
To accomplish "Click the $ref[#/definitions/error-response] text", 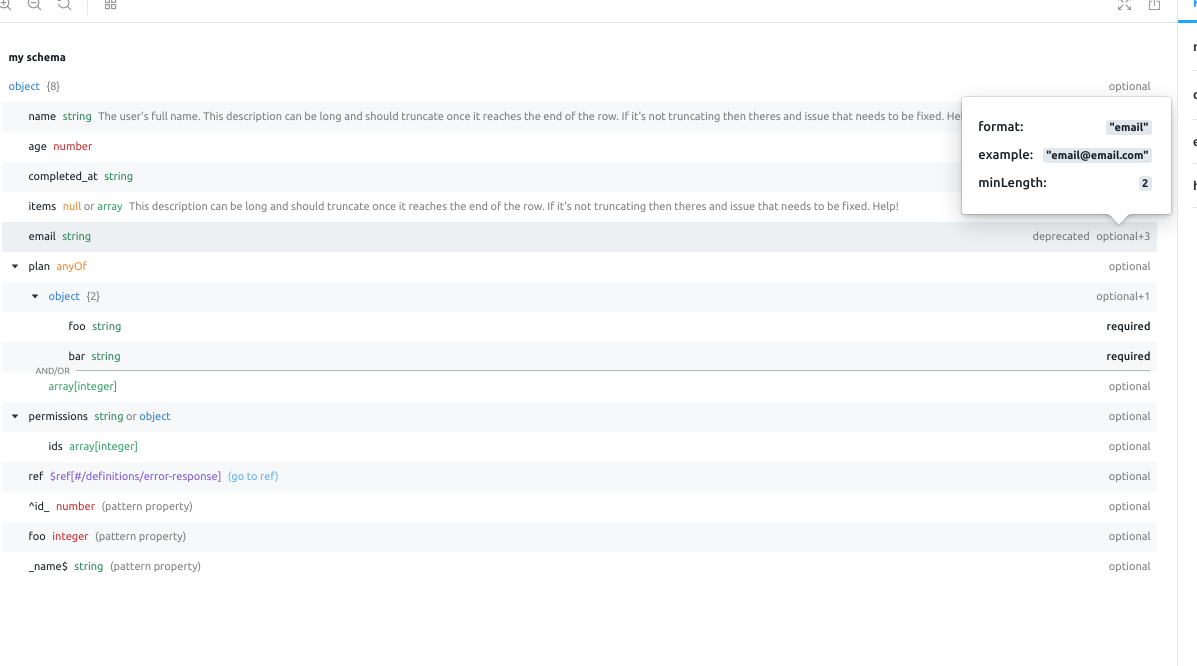I will pos(135,477).
